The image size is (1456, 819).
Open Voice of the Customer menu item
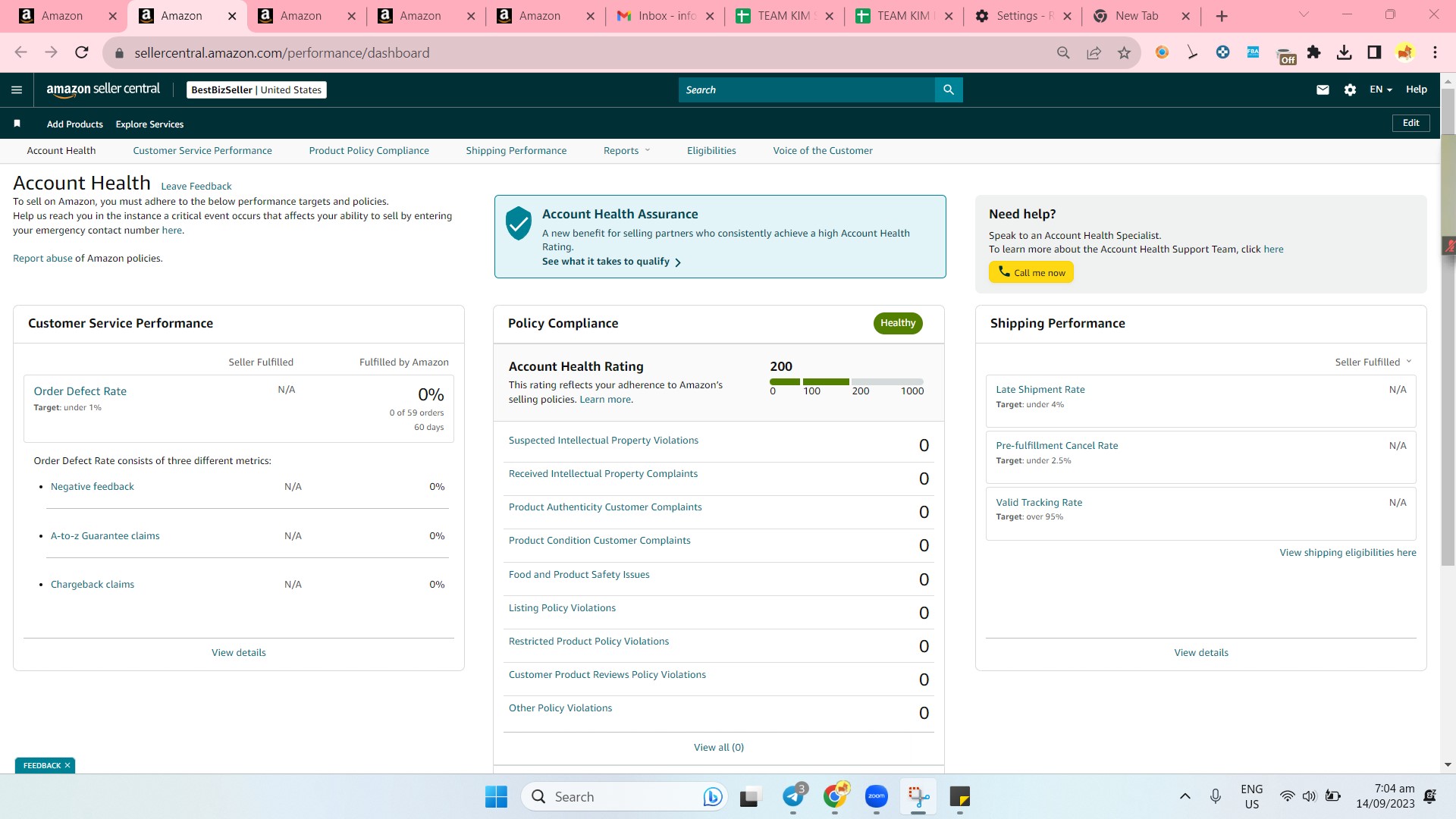(x=823, y=150)
